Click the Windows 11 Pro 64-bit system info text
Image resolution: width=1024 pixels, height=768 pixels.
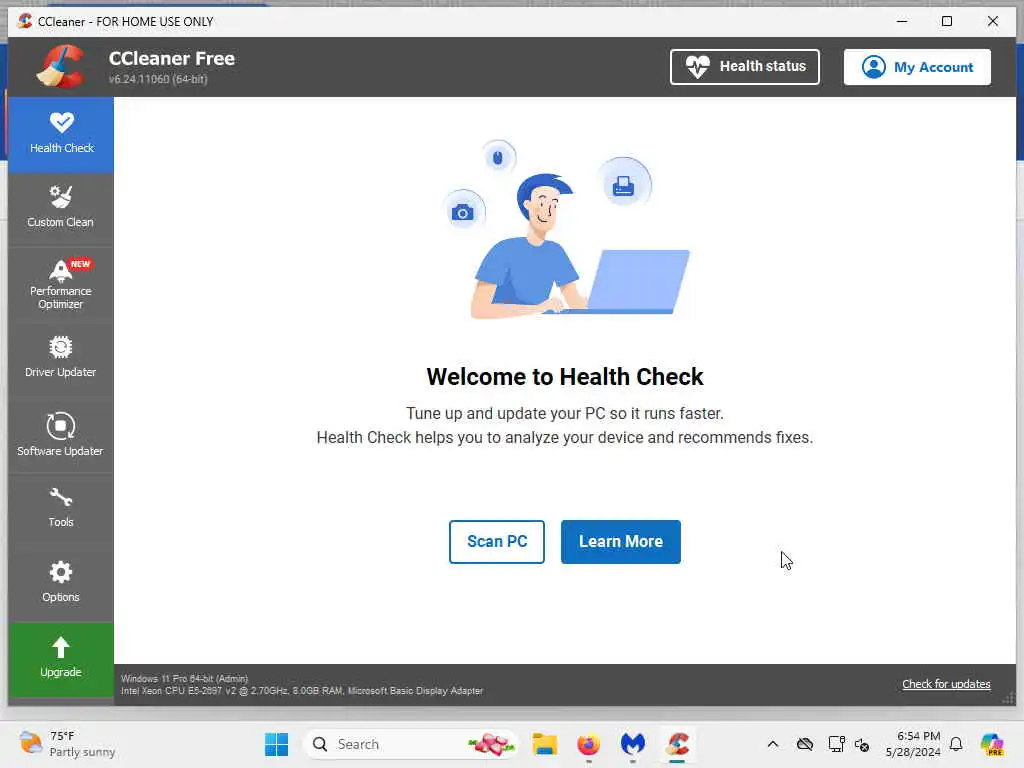(185, 679)
